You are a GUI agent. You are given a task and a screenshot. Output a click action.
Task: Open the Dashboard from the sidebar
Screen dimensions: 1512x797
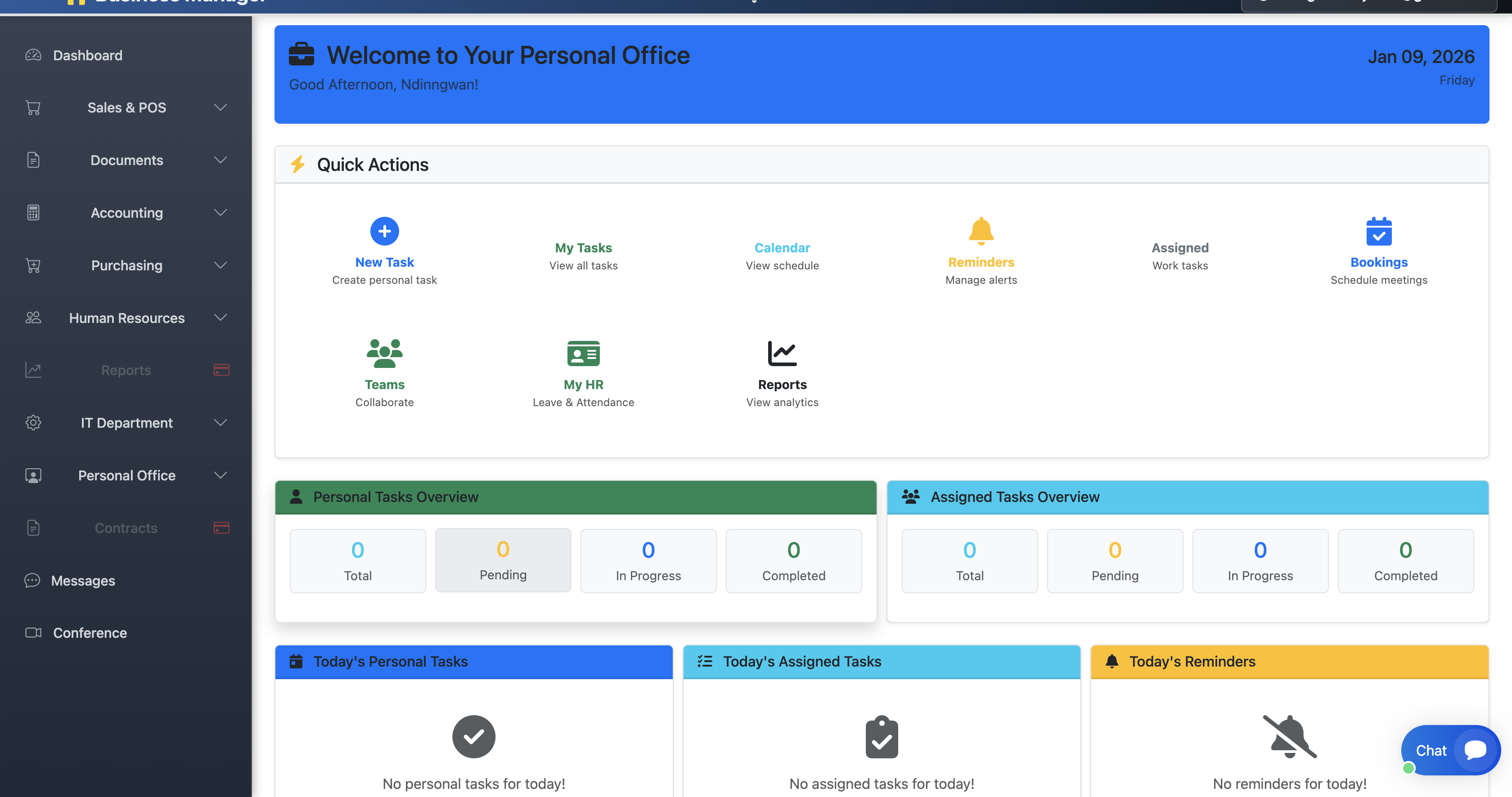87,55
